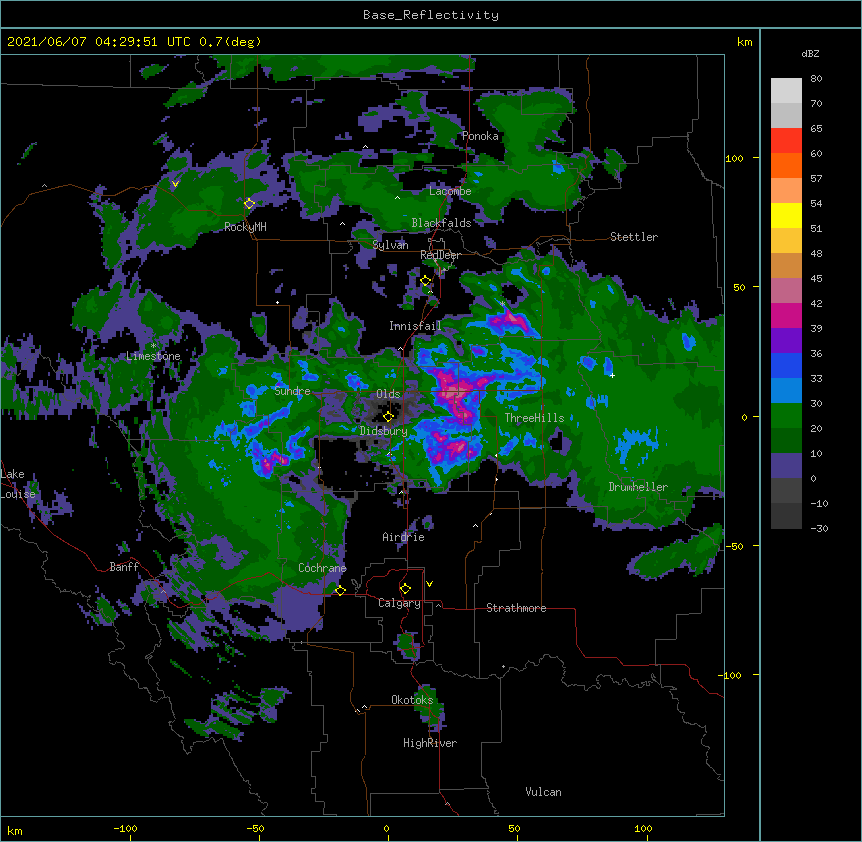Screen dimensions: 862x842
Task: Click the Didsbury city label
Action: coord(384,431)
